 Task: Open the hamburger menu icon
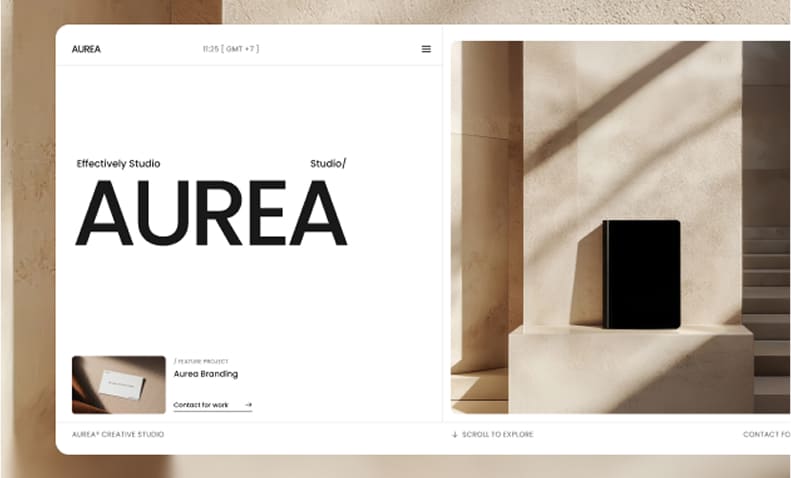point(426,49)
